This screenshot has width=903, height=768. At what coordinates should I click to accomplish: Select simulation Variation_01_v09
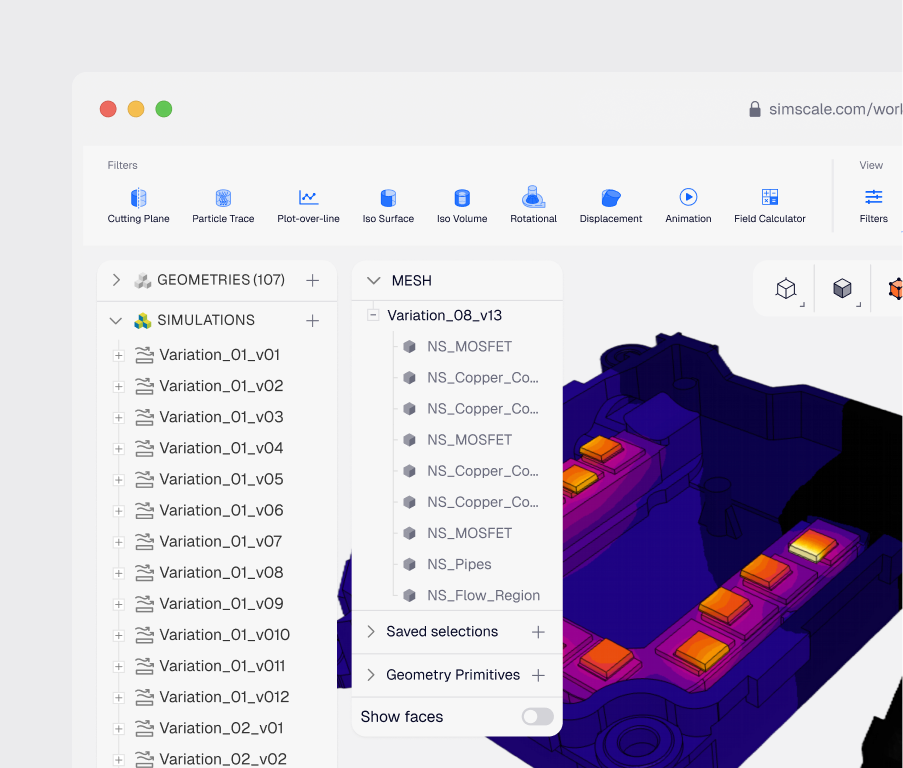[x=221, y=603]
